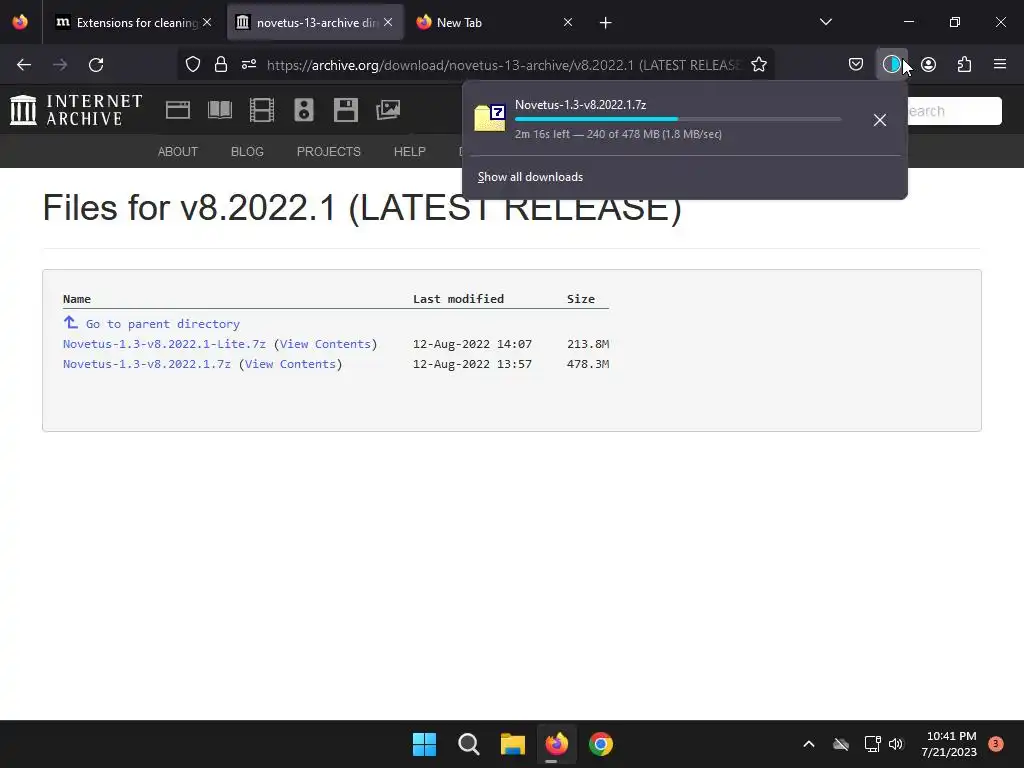The height and width of the screenshot is (768, 1024).
Task: Click the forward navigation arrow
Action: tap(60, 65)
